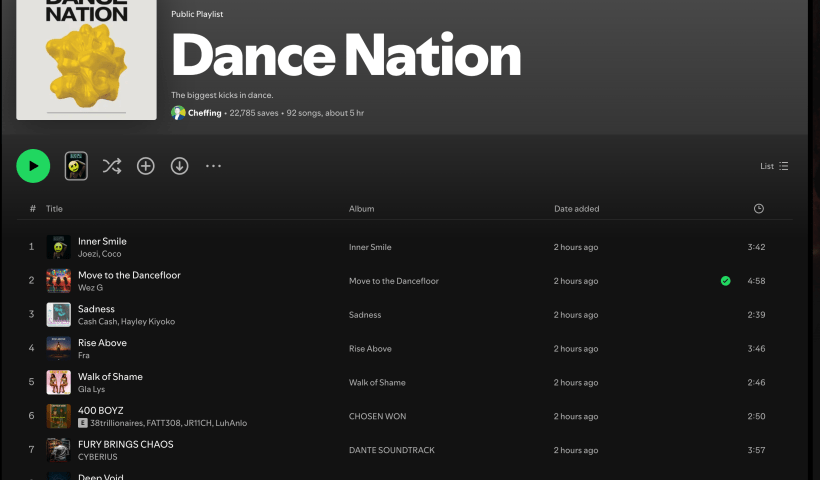Open the three-dot more options menu
The width and height of the screenshot is (820, 480).
coord(213,166)
